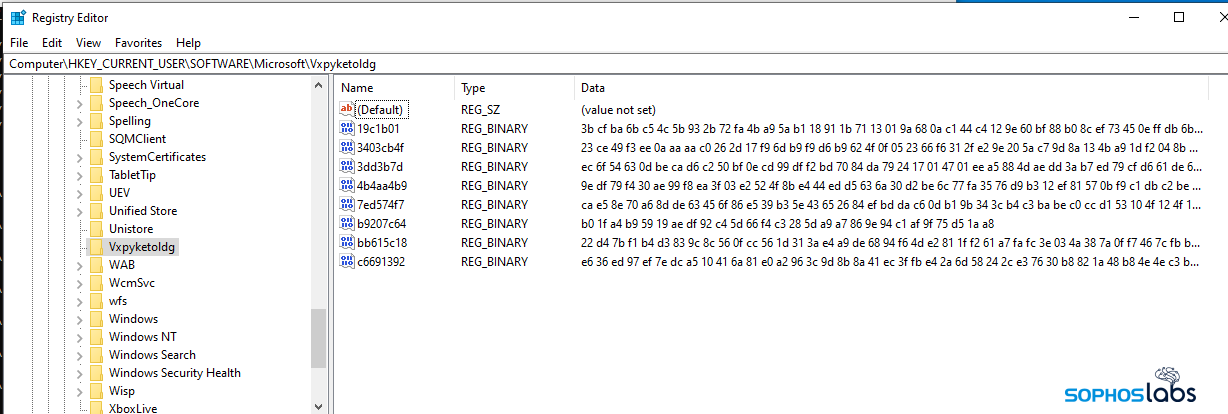Select the Vxpyketoldg folder icon
Viewport: 1228px width, 414px height.
(96, 247)
